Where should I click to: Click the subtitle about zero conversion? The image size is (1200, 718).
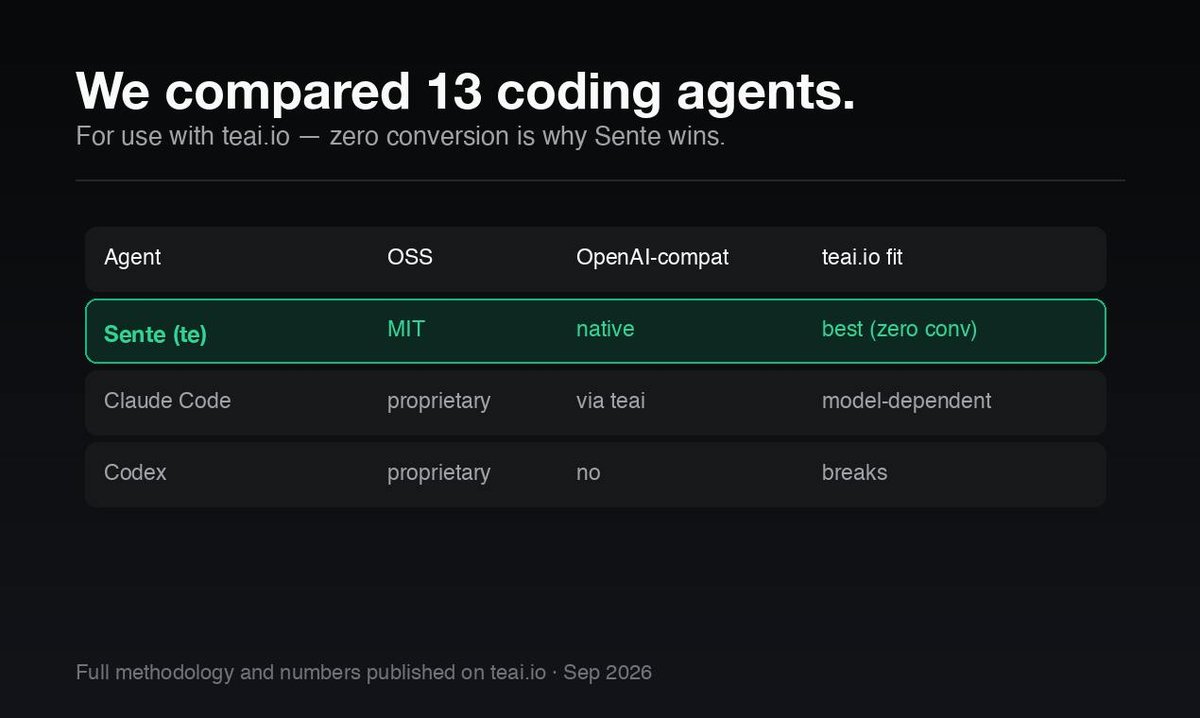[400, 137]
